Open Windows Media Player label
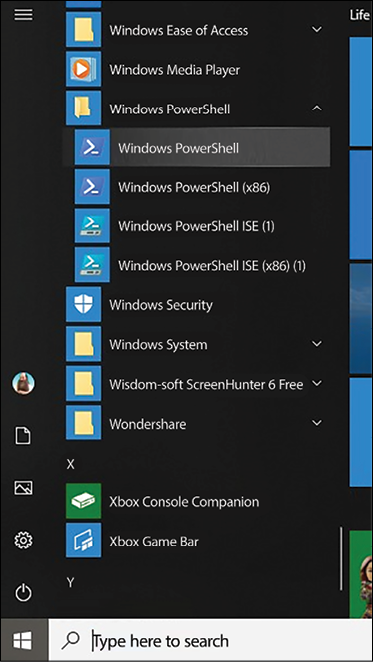 pyautogui.click(x=174, y=70)
